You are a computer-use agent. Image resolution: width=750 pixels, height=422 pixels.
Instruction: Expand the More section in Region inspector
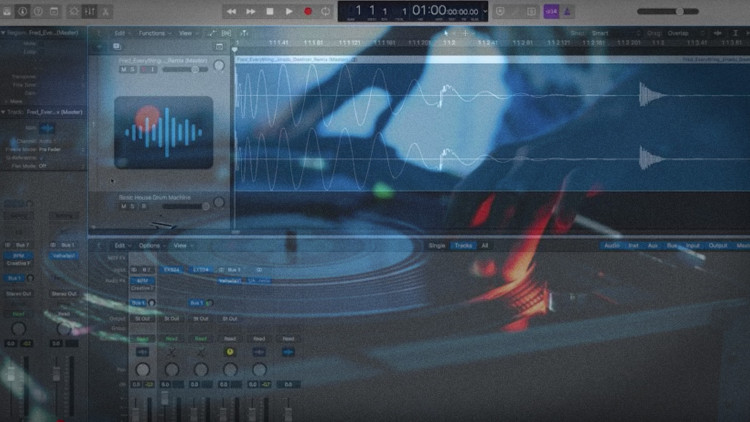(x=14, y=101)
